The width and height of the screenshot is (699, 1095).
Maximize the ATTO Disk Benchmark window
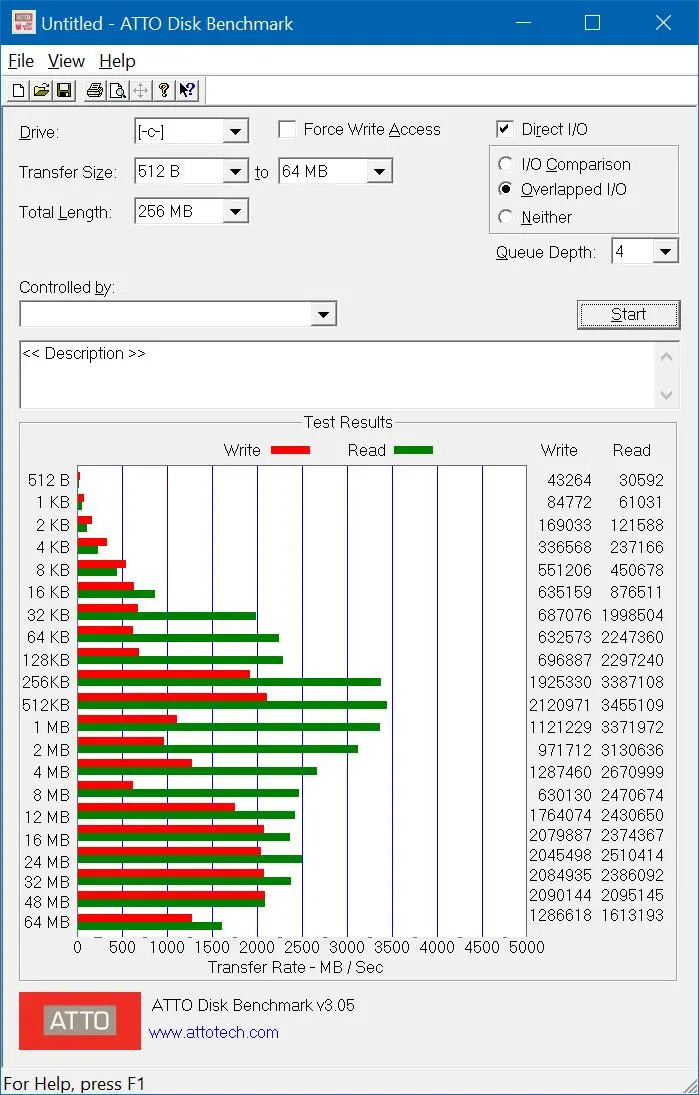tap(592, 23)
